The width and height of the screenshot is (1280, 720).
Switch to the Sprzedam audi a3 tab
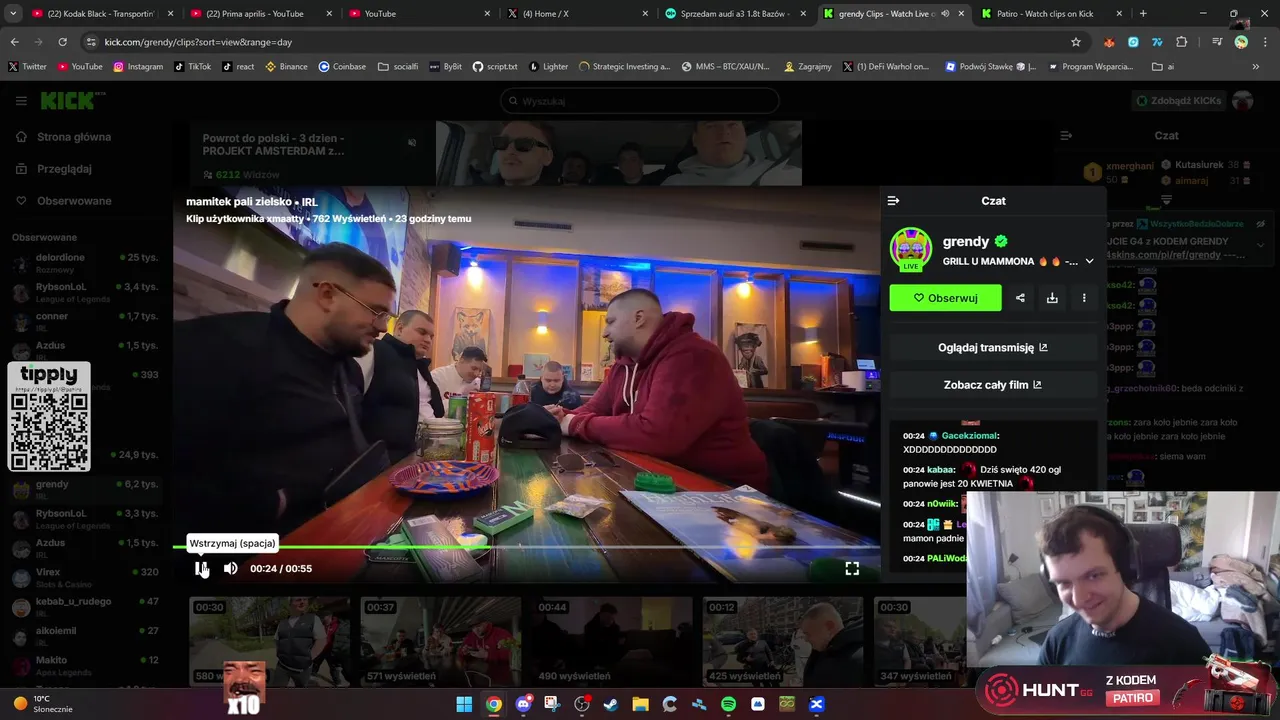(734, 14)
